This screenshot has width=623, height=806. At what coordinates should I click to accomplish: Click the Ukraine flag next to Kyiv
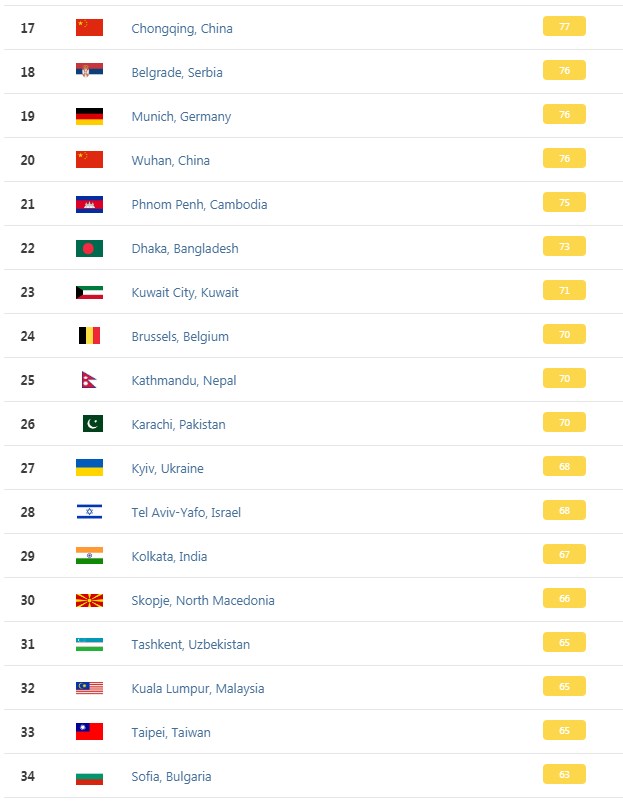click(89, 468)
